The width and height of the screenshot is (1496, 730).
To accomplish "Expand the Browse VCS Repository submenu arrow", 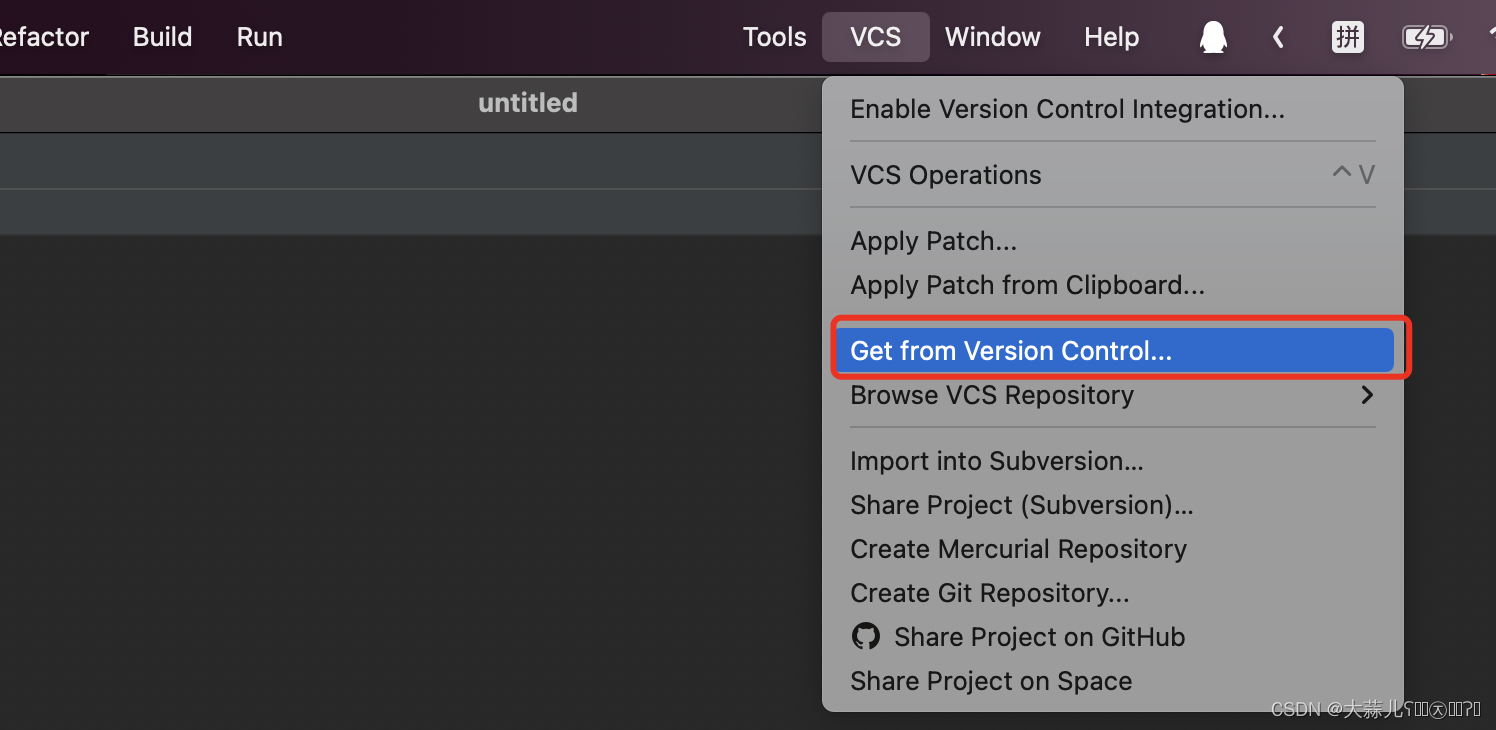I will click(1367, 395).
